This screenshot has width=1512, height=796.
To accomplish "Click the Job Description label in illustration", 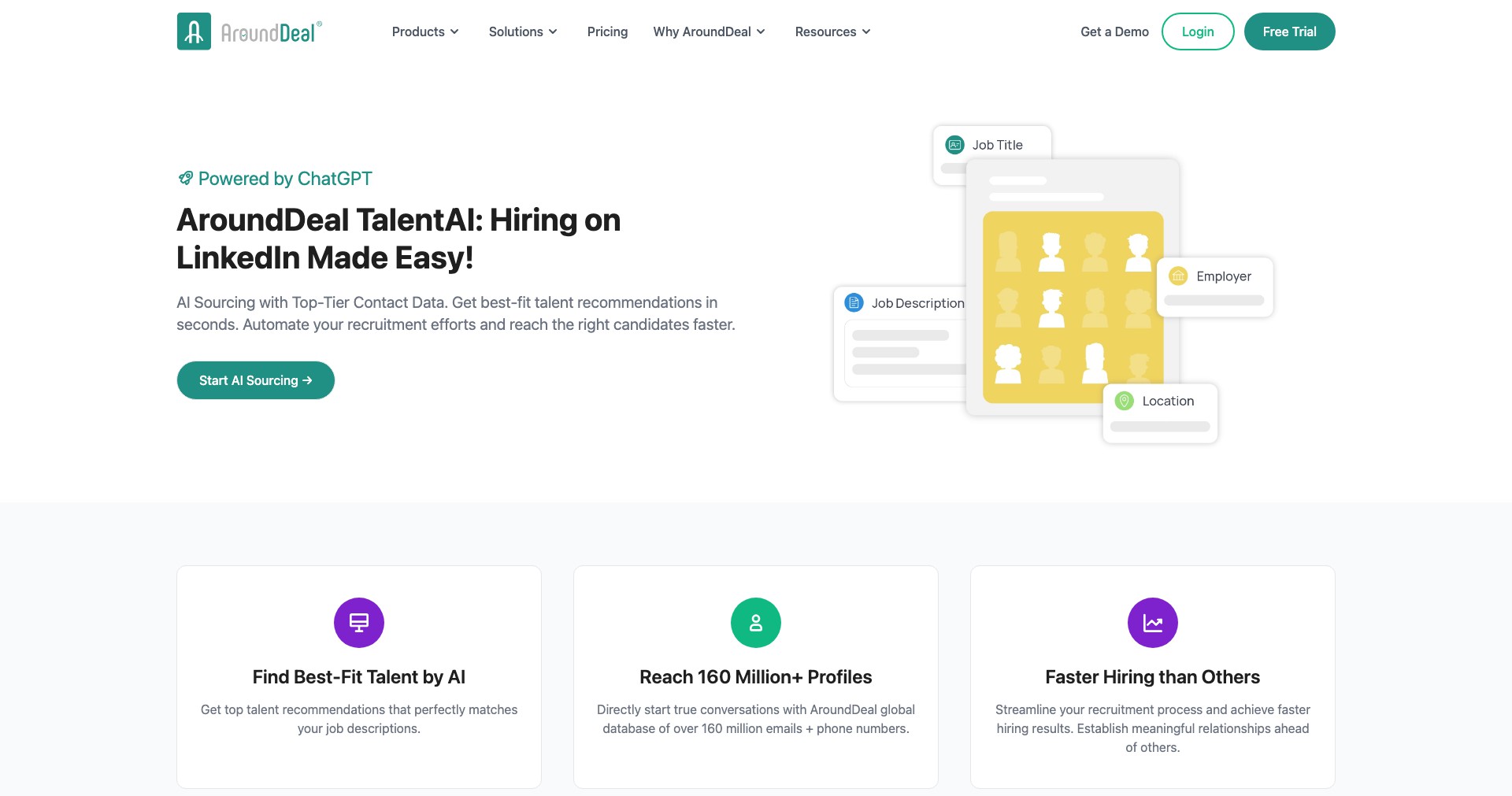I will (918, 303).
